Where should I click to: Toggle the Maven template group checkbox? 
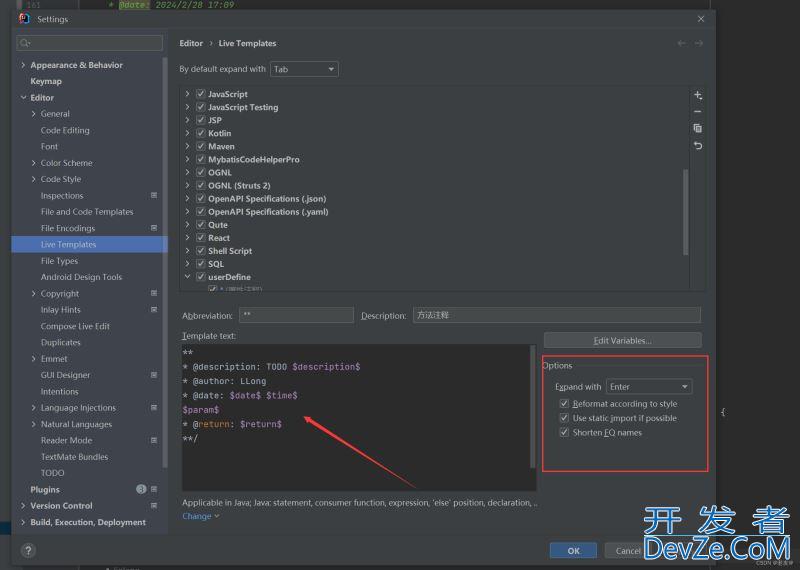pyautogui.click(x=201, y=146)
